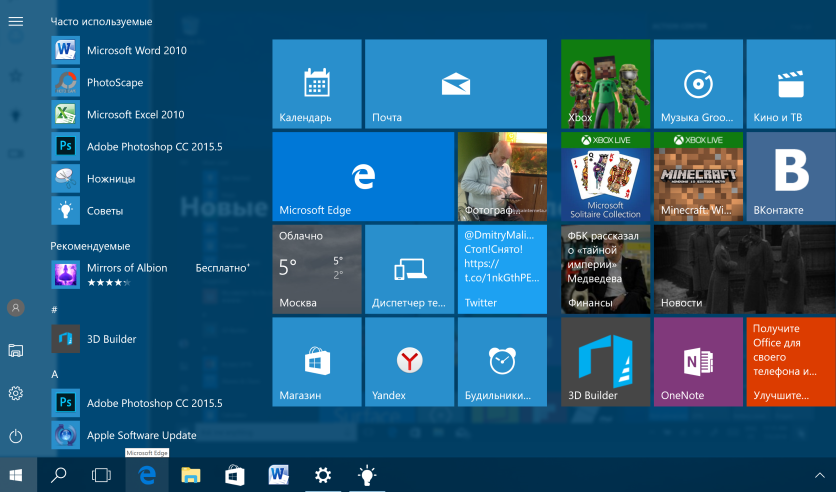This screenshot has height=492, width=836.
Task: Open the Minecraft tile
Action: click(698, 176)
